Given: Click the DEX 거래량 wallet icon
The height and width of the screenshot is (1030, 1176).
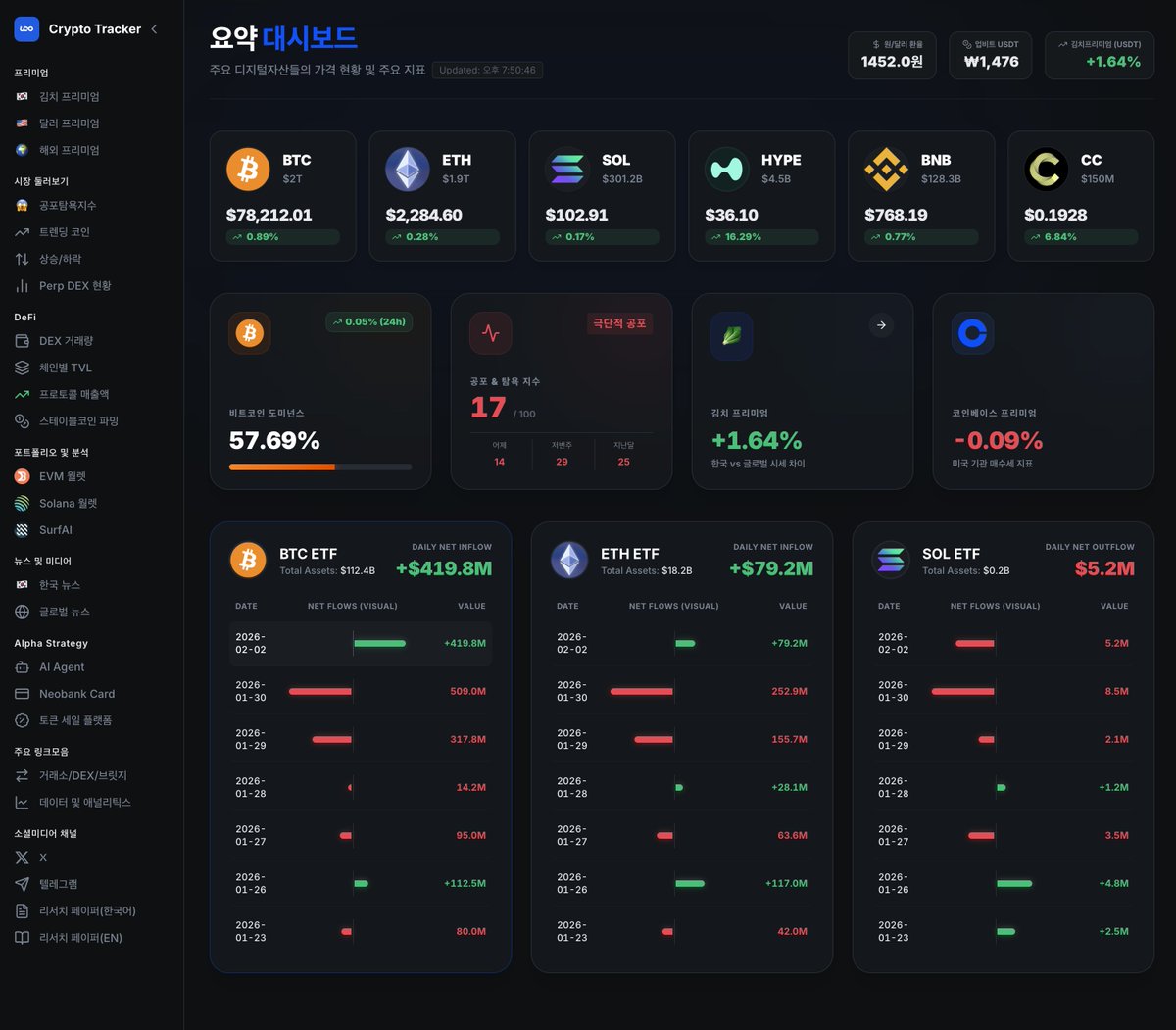Looking at the screenshot, I should click(x=22, y=341).
